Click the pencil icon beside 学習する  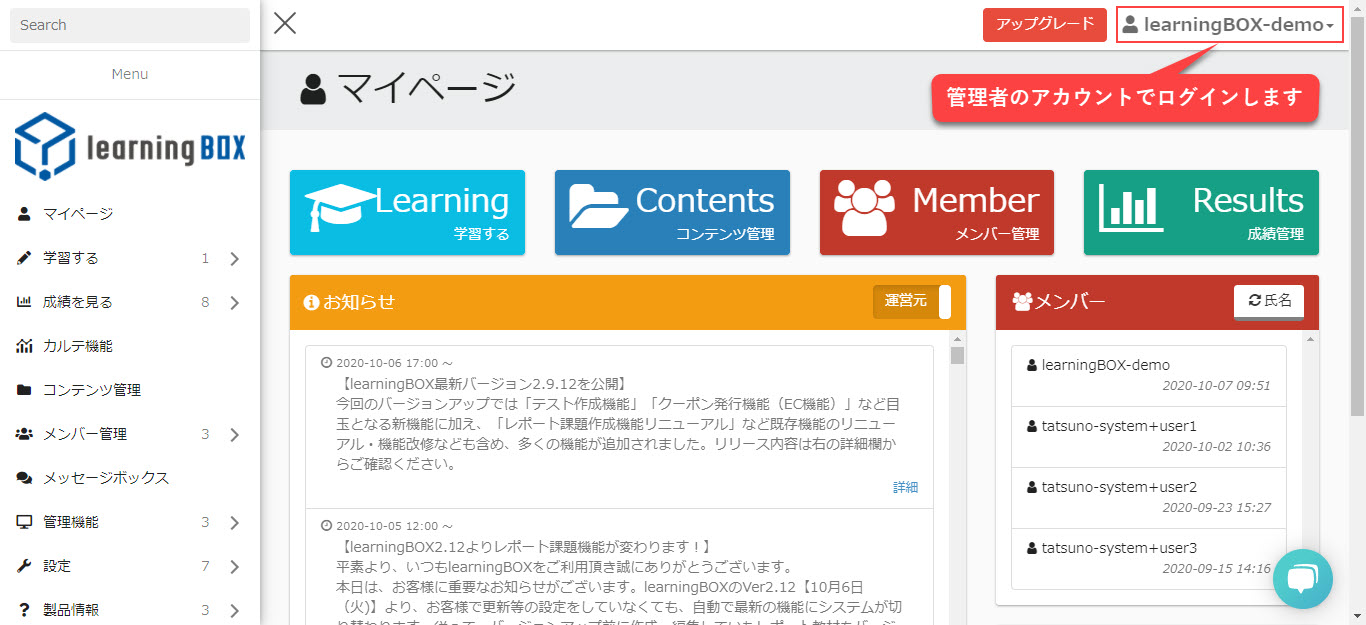(x=24, y=258)
